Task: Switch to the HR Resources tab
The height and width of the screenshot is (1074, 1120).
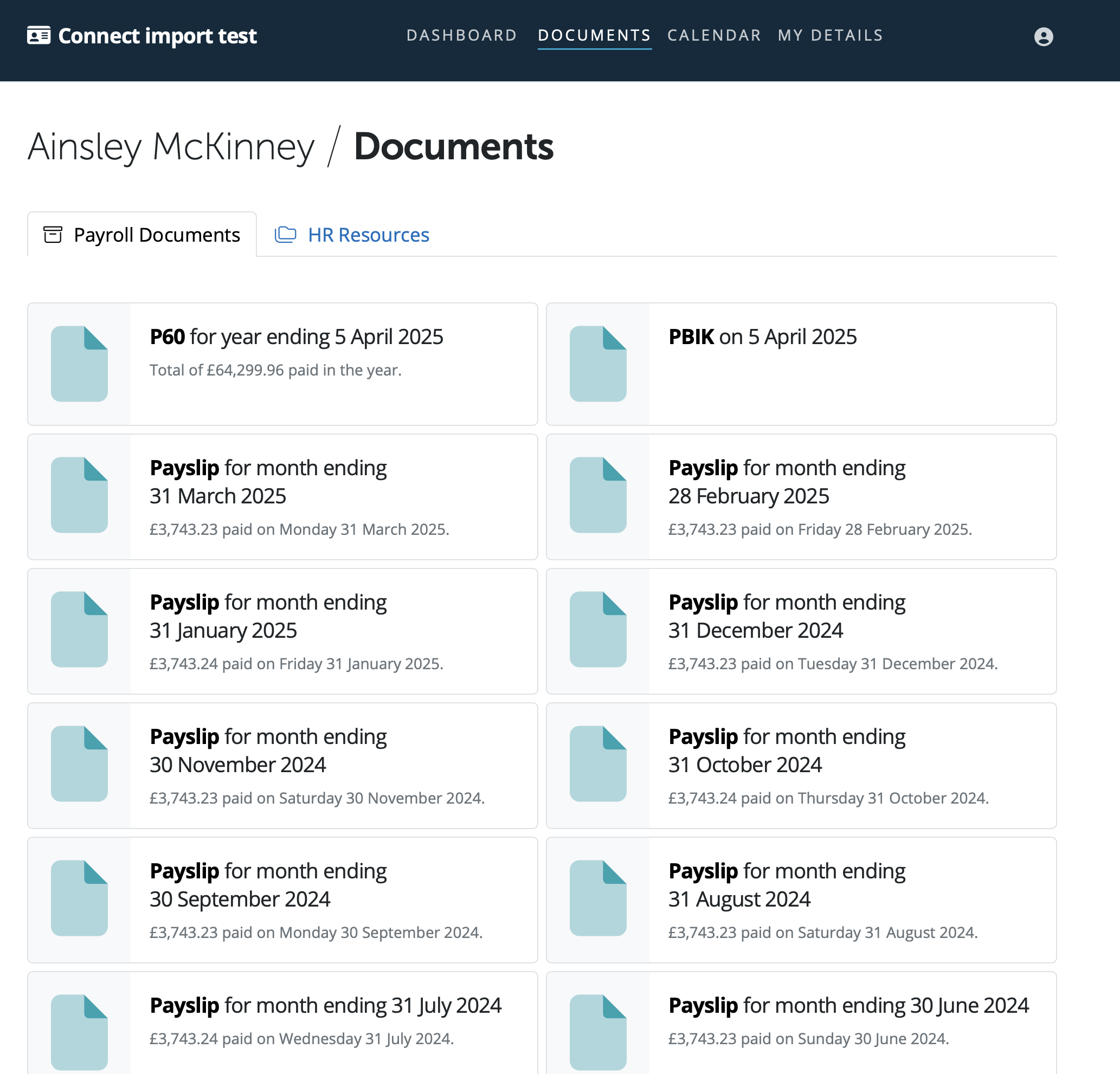Action: pyautogui.click(x=368, y=235)
